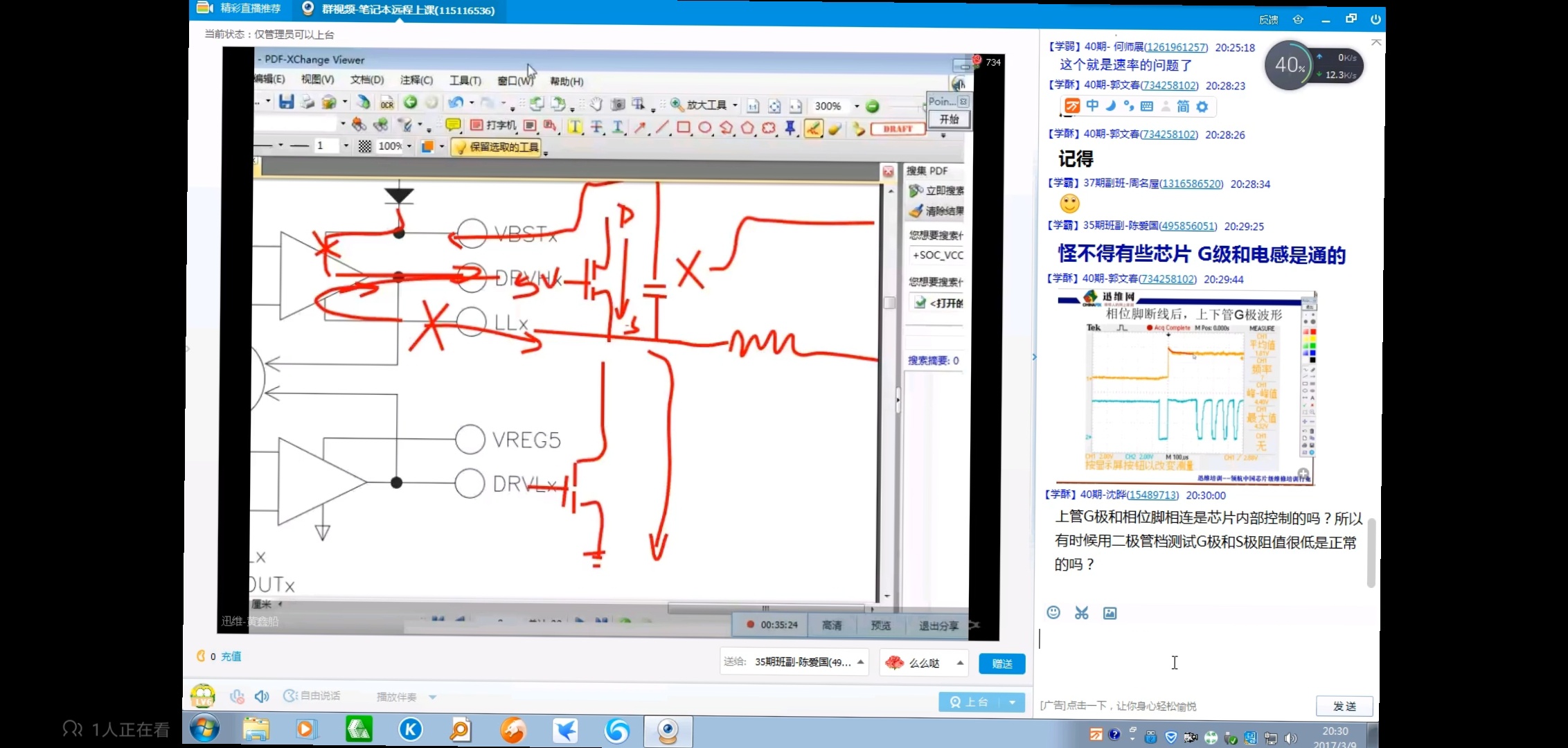The height and width of the screenshot is (748, 1568).
Task: Toggle the muted microphone icon
Action: [x=237, y=696]
